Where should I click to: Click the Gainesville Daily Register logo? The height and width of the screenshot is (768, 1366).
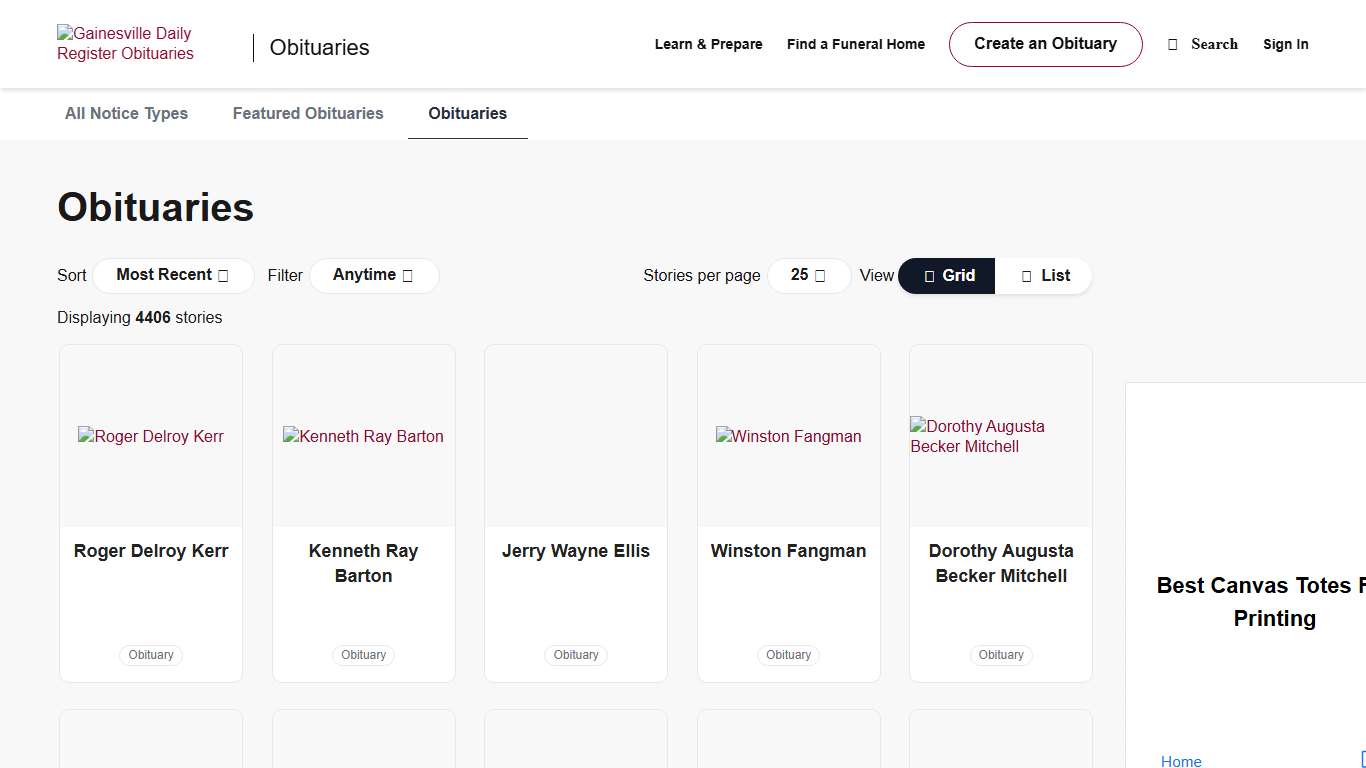(126, 44)
